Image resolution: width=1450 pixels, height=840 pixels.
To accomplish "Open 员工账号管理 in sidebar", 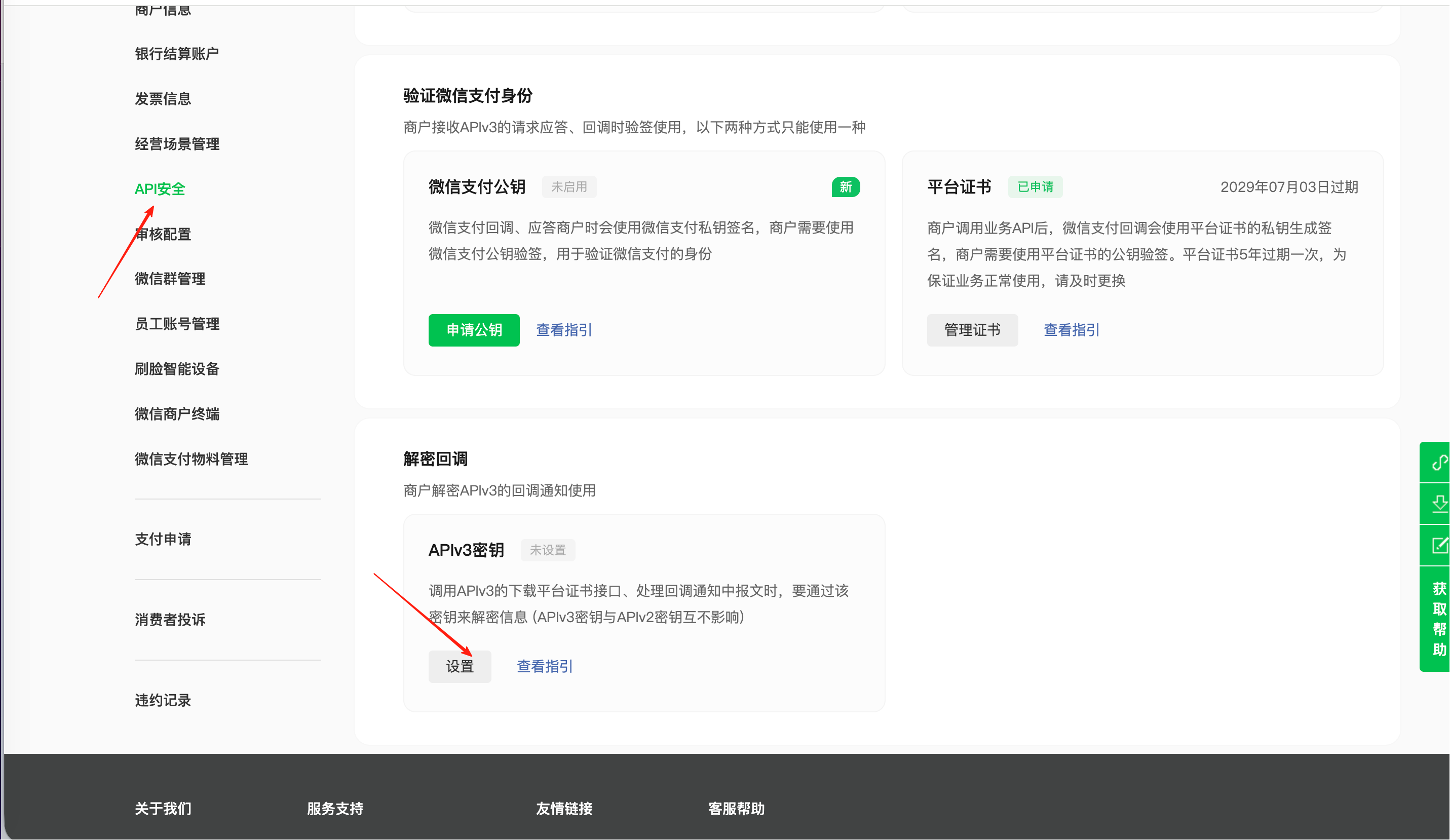I will pyautogui.click(x=177, y=324).
